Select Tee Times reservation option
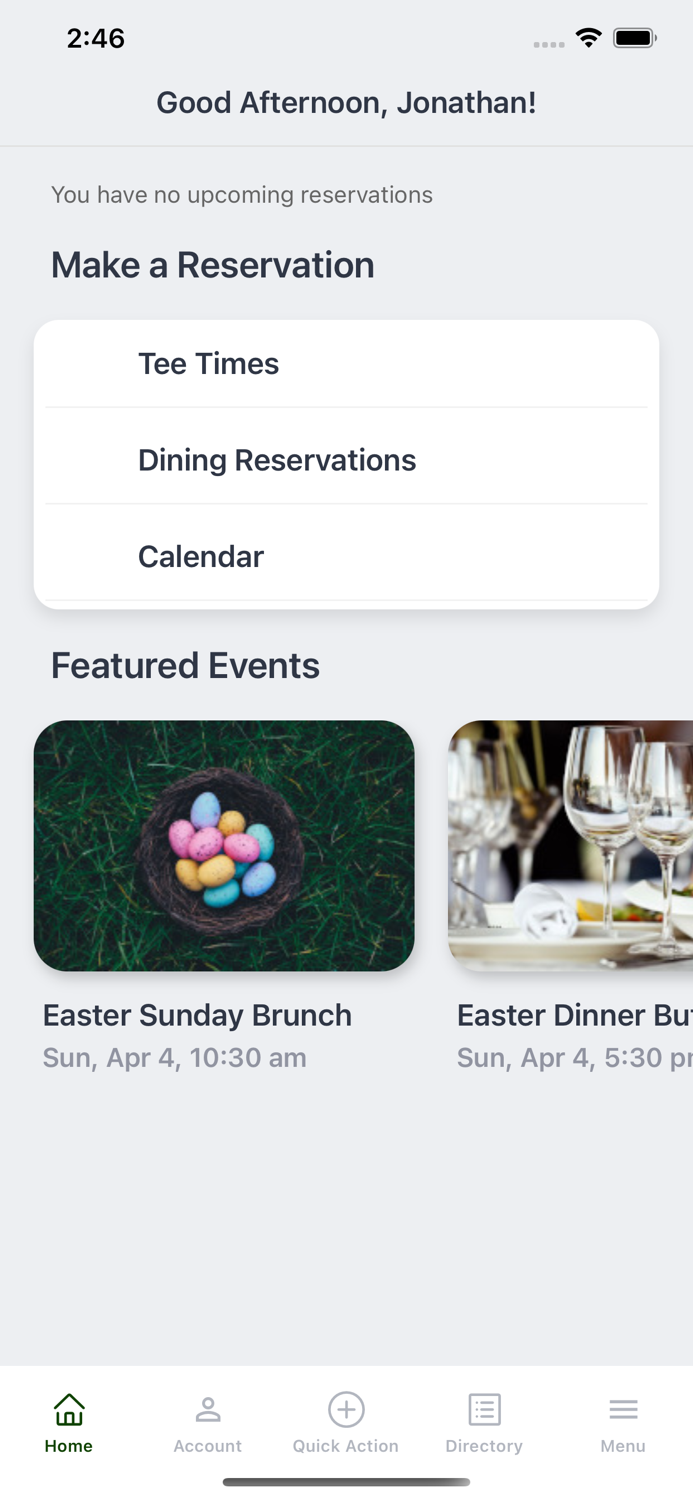The width and height of the screenshot is (693, 1500). point(208,364)
